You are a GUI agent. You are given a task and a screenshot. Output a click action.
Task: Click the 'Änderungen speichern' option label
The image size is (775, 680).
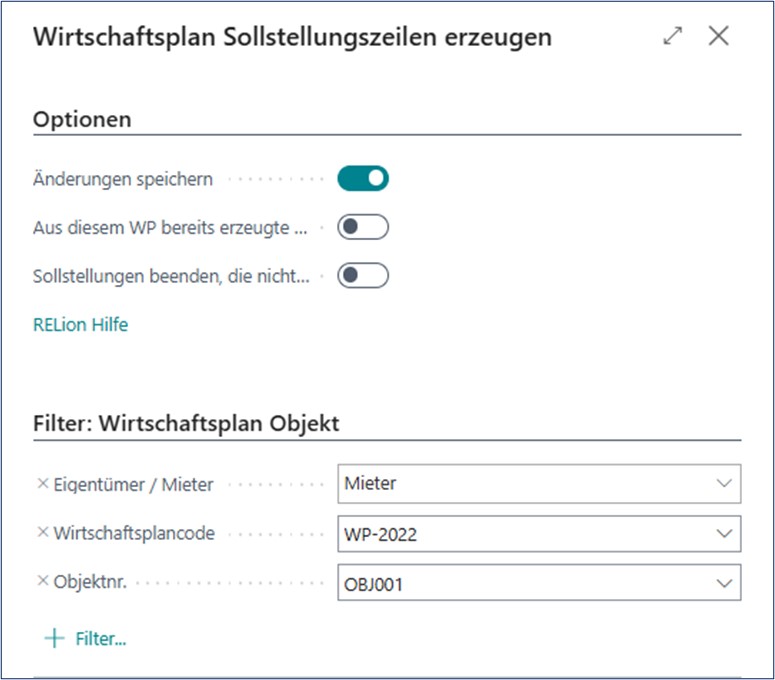(x=123, y=180)
